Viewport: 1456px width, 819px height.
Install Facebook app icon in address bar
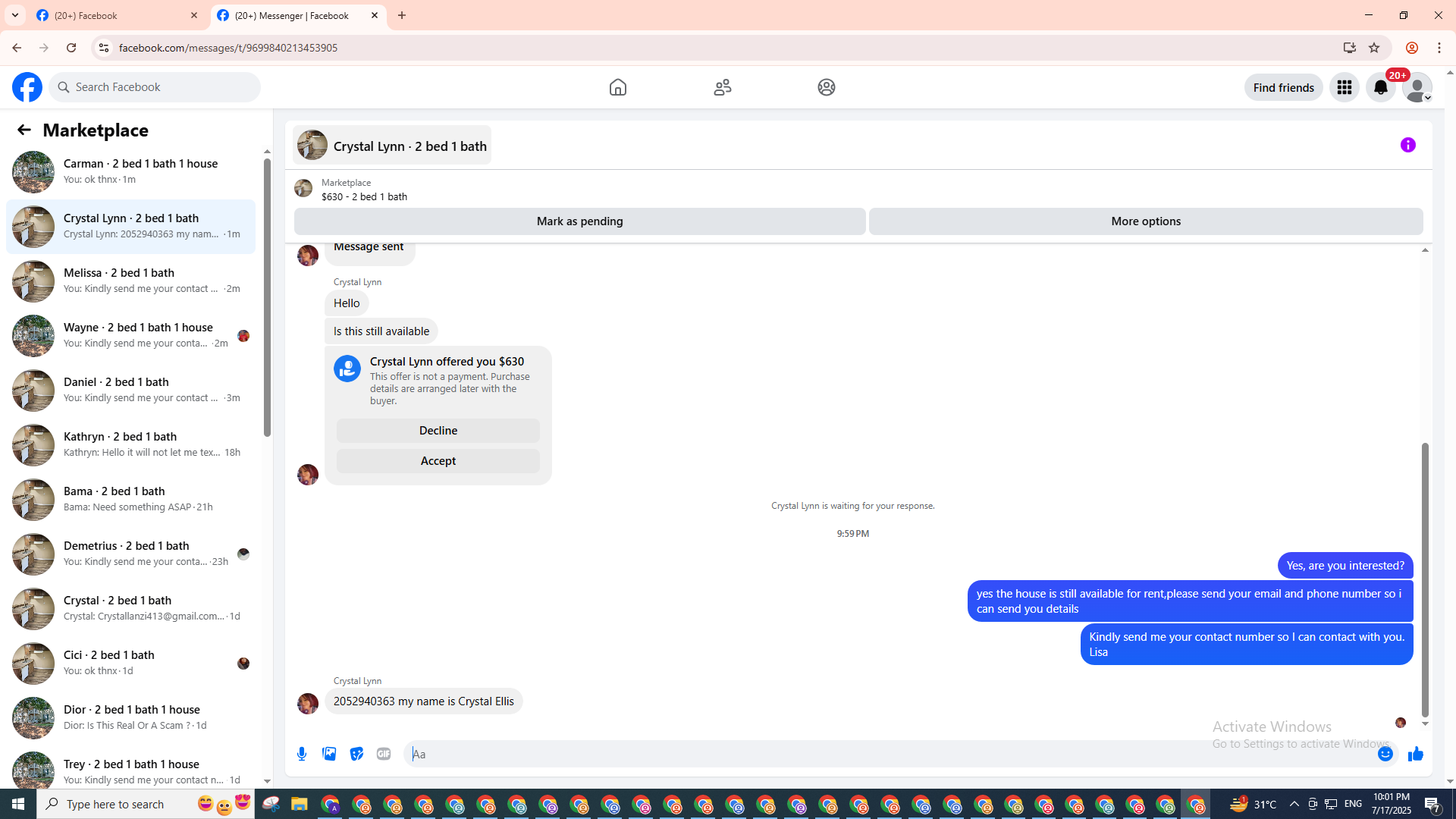click(x=1350, y=48)
